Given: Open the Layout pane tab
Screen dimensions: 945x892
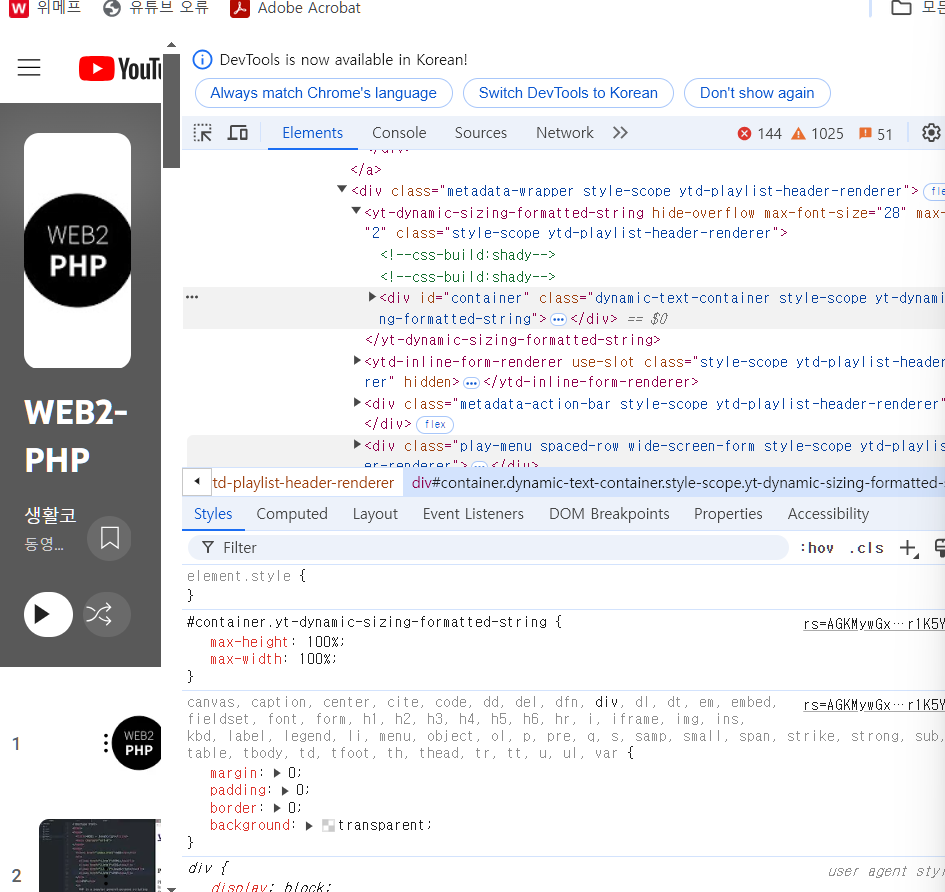Looking at the screenshot, I should [x=375, y=514].
